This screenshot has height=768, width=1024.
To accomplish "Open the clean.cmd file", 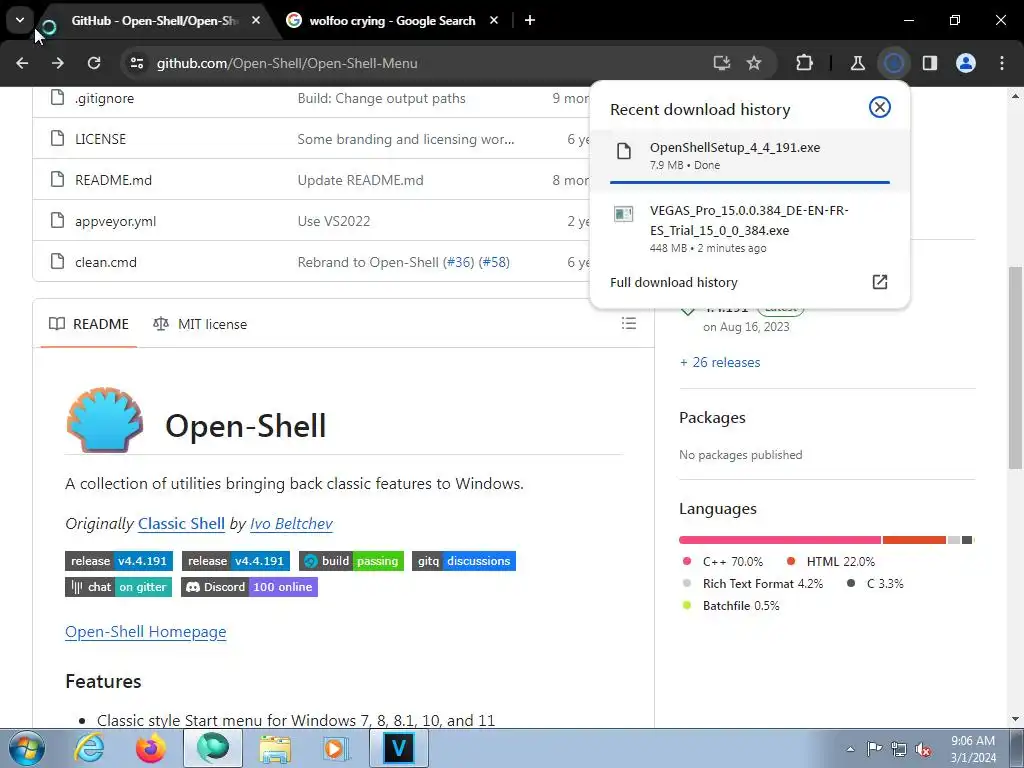I will tap(106, 263).
